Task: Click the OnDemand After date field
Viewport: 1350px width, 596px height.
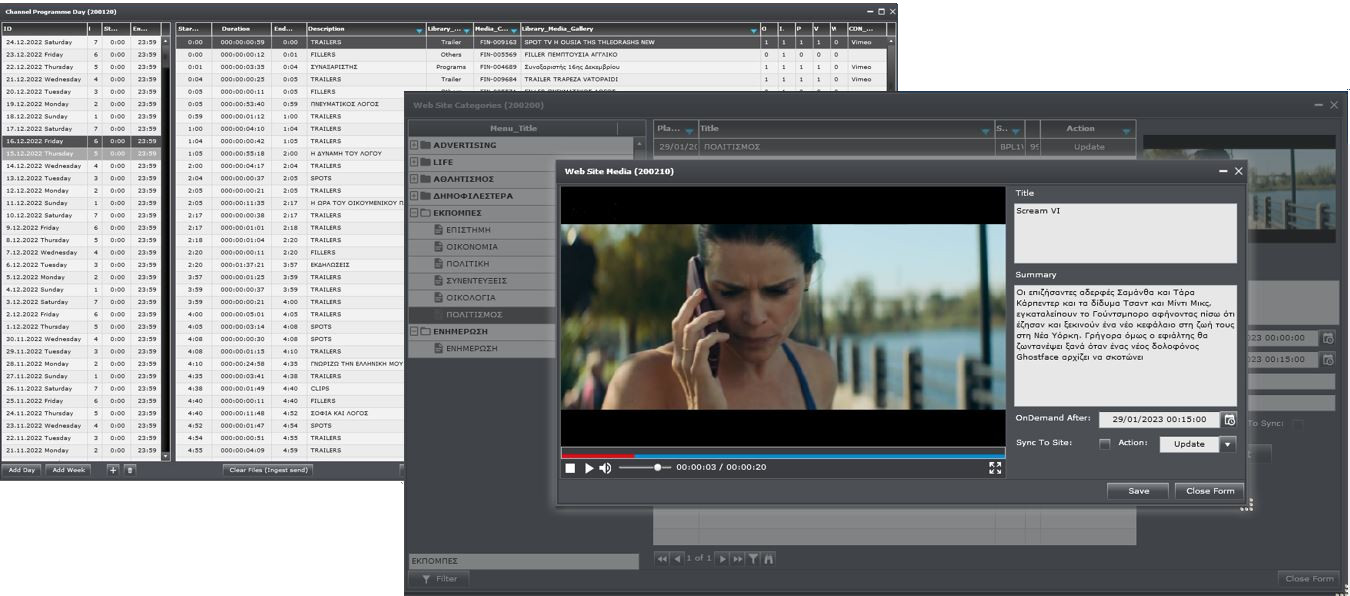Action: click(x=1159, y=420)
